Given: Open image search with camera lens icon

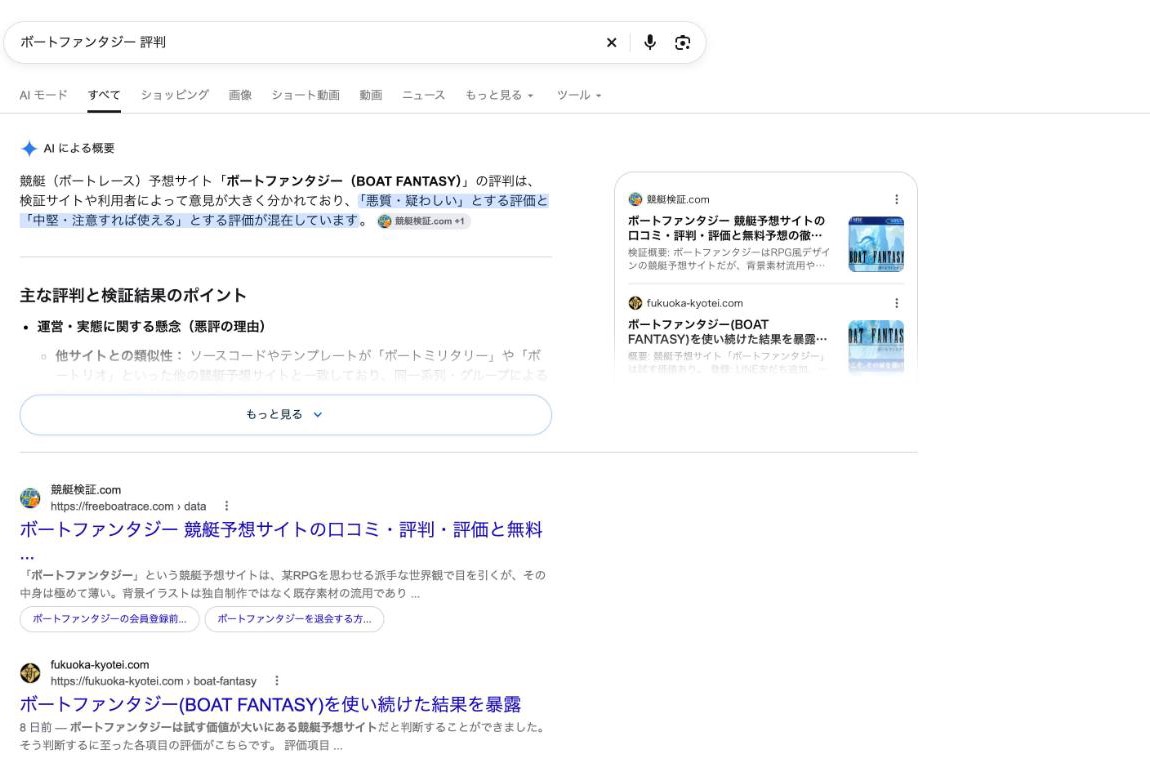Looking at the screenshot, I should (682, 43).
